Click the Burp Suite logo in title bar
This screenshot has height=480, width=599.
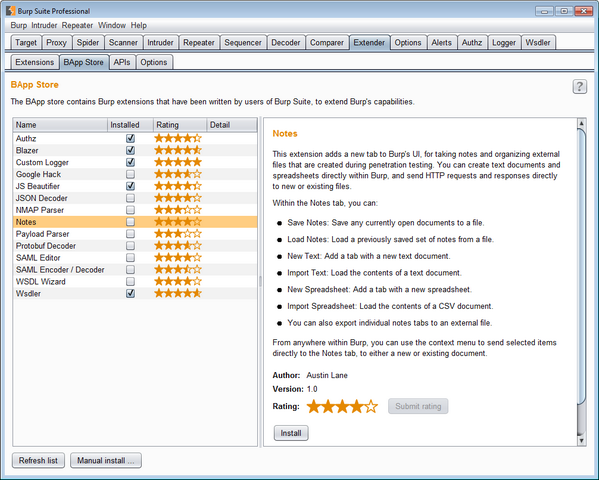[x=11, y=11]
